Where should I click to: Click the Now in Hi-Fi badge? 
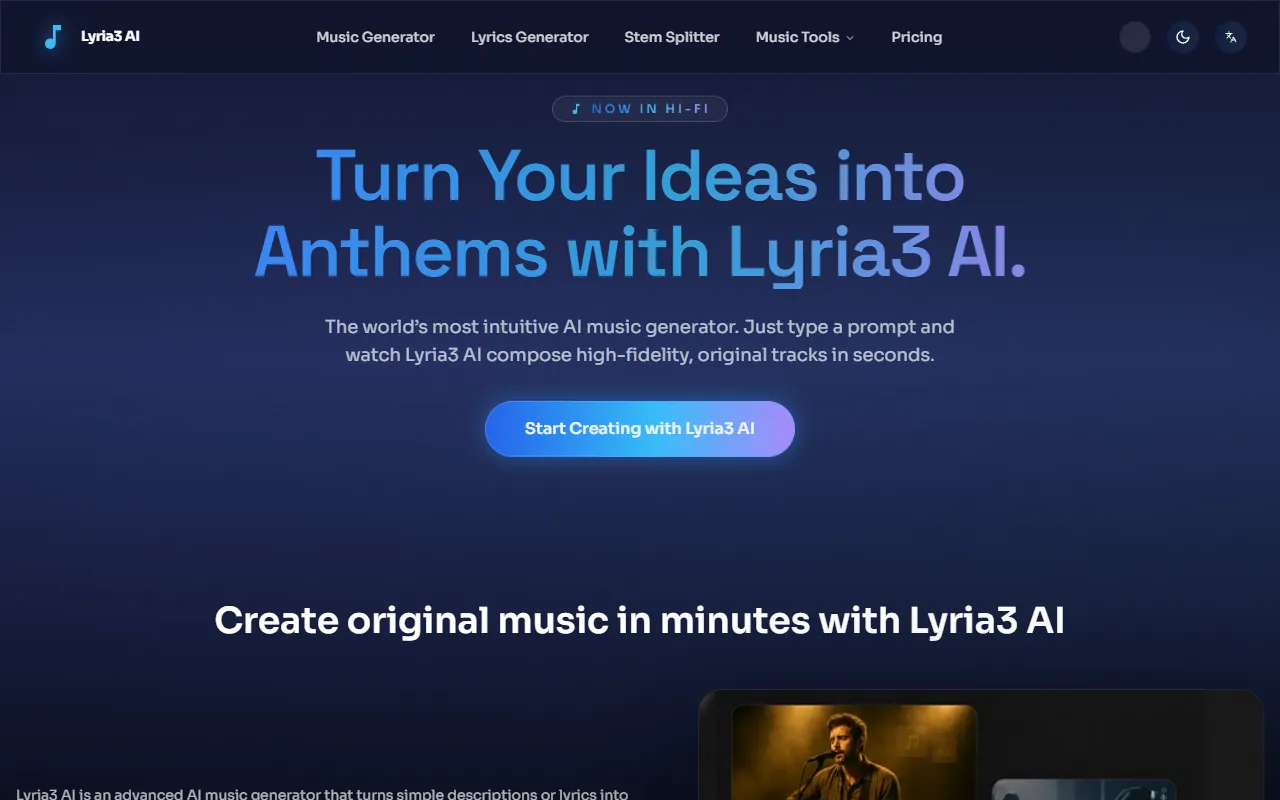pos(640,109)
